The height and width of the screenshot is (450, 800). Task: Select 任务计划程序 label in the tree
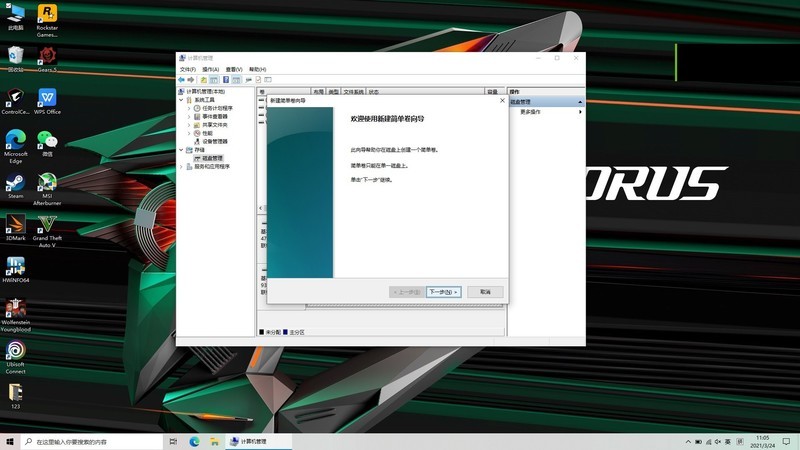click(x=217, y=108)
